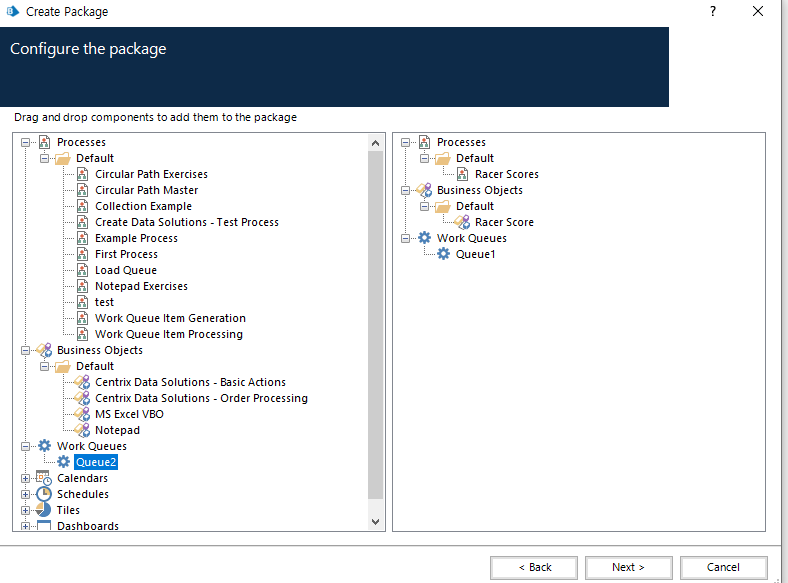
Task: Select Queue2 in Work Queues
Action: click(95, 462)
